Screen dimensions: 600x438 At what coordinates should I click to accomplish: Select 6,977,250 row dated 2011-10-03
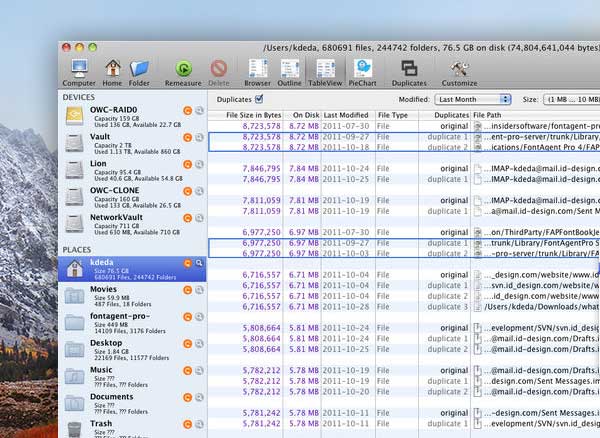coord(404,253)
